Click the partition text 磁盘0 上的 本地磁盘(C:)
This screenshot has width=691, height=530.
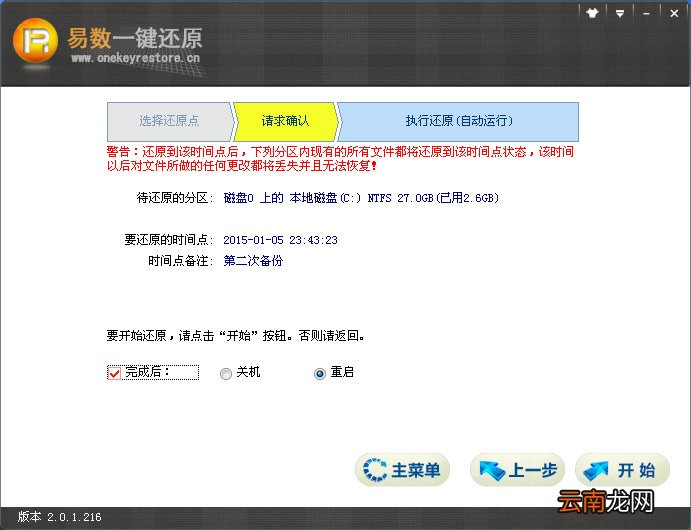point(292,198)
